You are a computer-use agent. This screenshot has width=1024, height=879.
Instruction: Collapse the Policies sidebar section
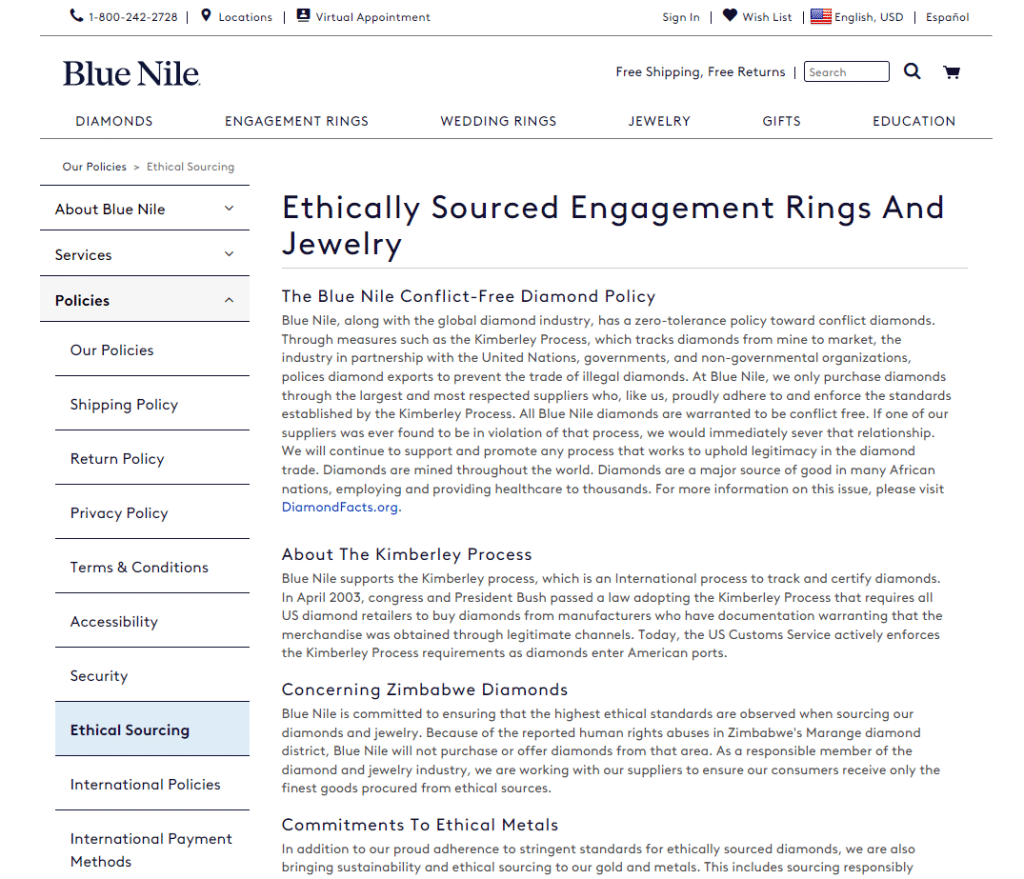(145, 300)
